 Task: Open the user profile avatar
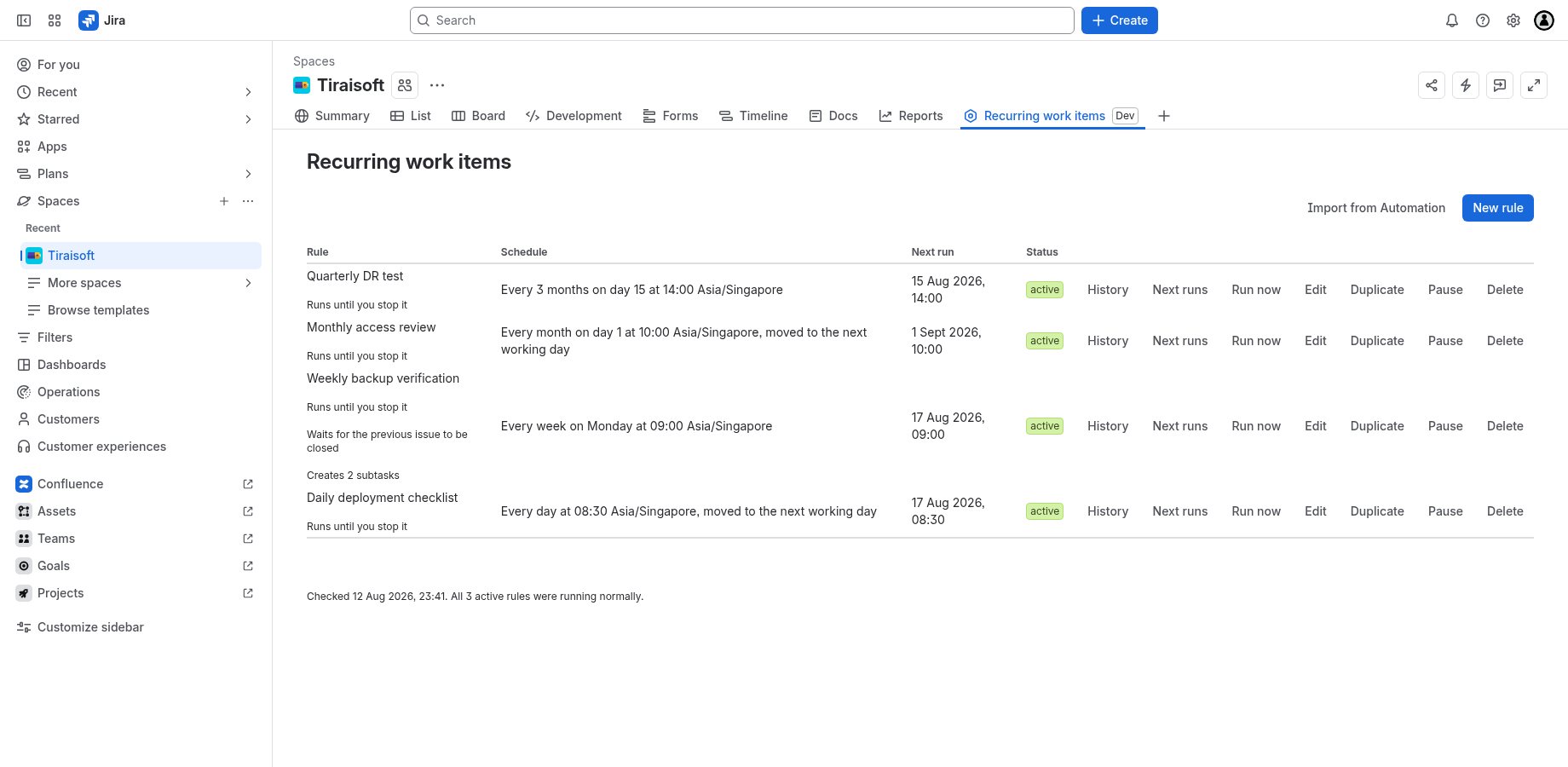click(1544, 20)
